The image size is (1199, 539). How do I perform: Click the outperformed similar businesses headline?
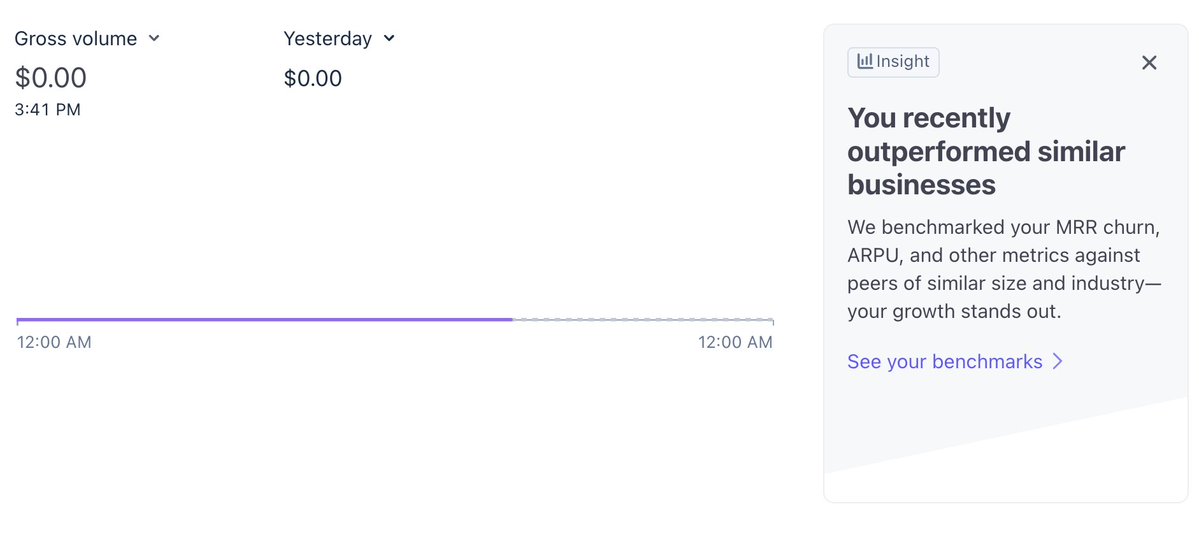click(986, 151)
